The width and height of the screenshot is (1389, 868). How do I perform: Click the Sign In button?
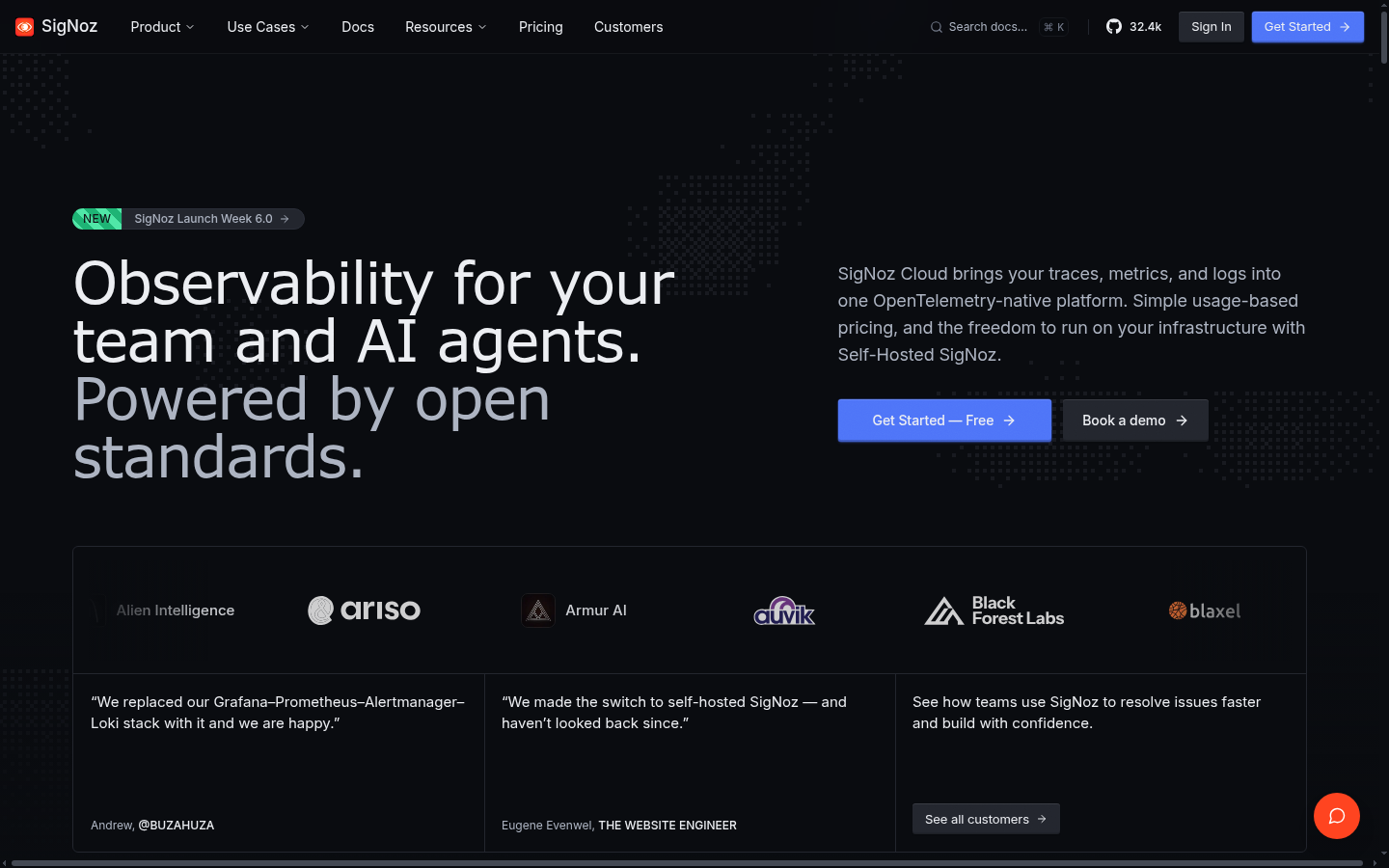(1212, 27)
